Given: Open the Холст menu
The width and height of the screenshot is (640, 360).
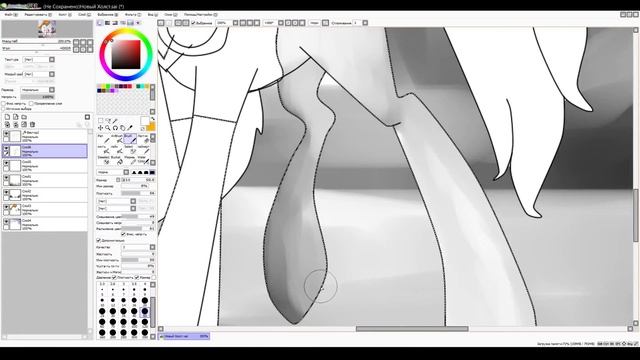Looking at the screenshot, I should (64, 15).
